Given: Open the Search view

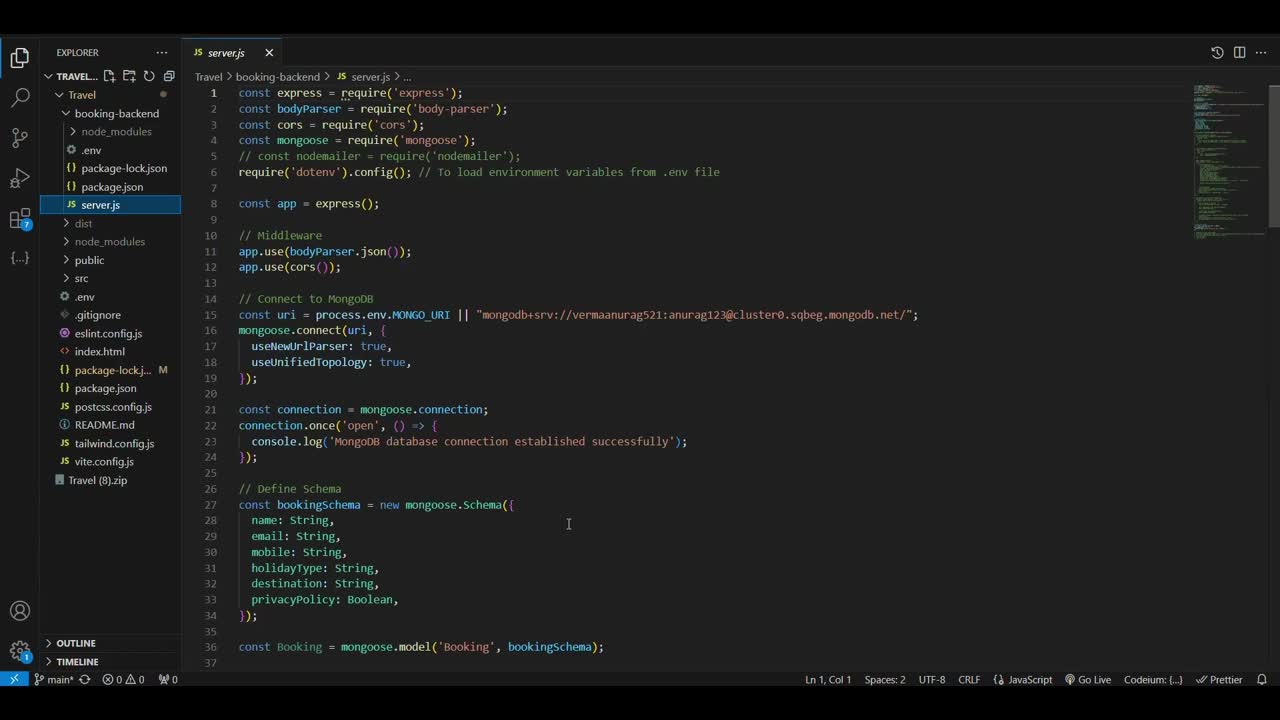Looking at the screenshot, I should click(x=20, y=98).
